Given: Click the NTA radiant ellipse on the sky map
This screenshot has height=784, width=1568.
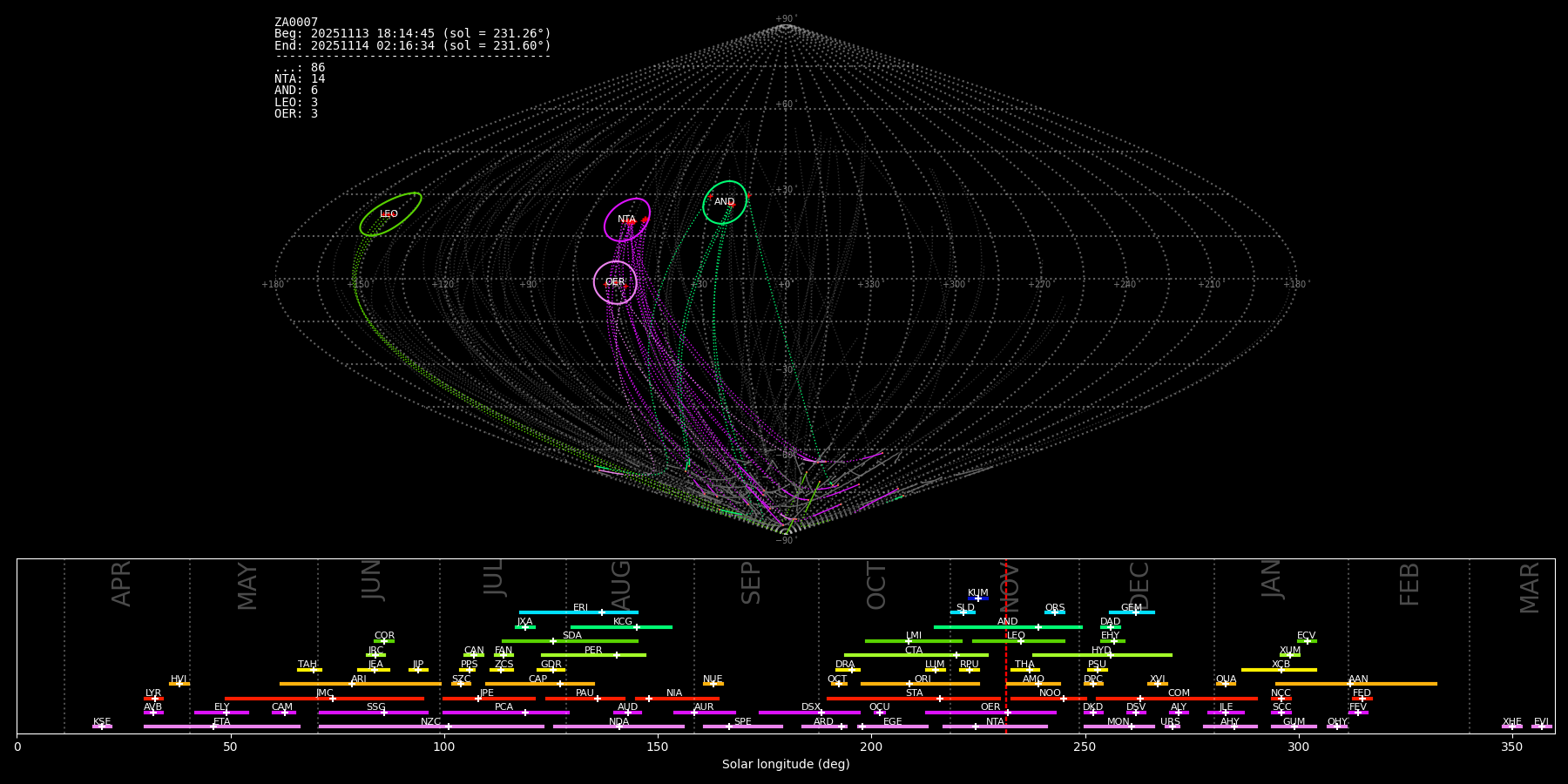Looking at the screenshot, I should click(627, 220).
